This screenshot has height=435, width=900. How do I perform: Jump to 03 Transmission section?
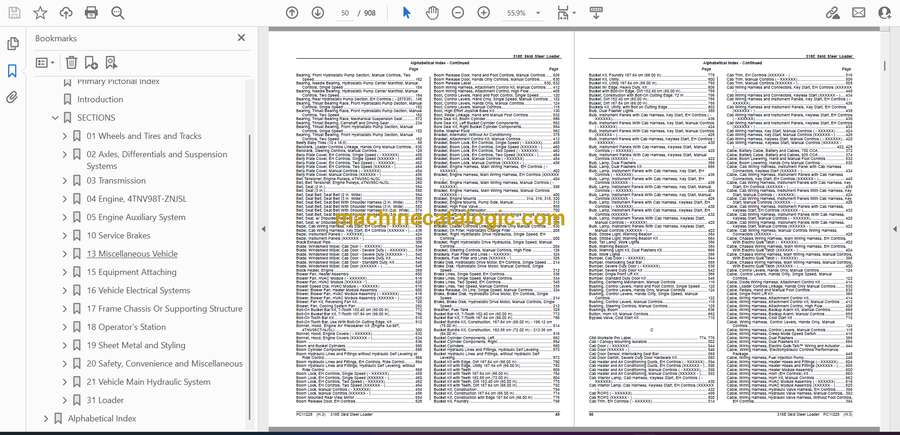(x=116, y=181)
